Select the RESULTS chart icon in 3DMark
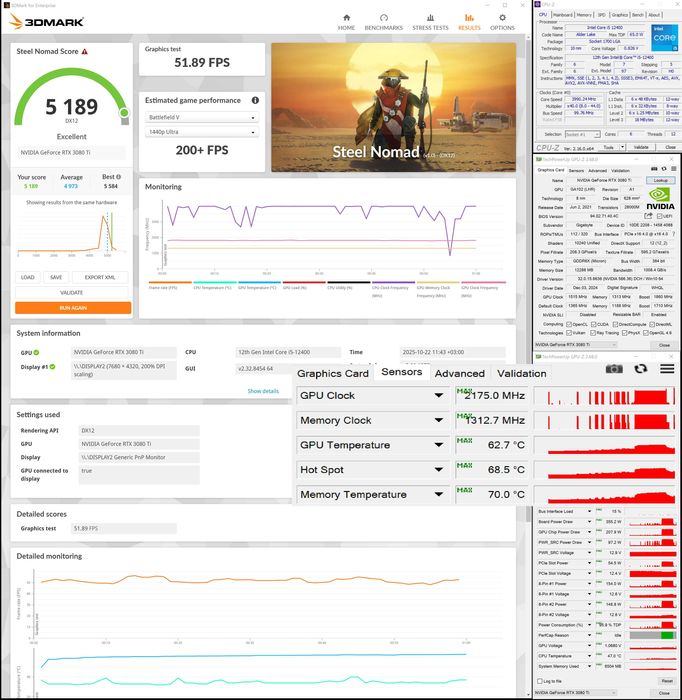682x700 pixels. pyautogui.click(x=469, y=18)
